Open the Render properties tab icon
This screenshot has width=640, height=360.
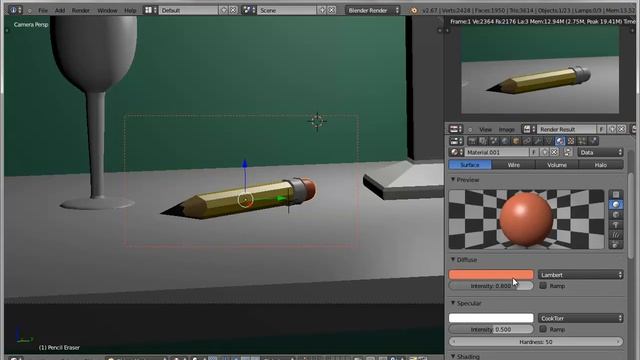472,141
